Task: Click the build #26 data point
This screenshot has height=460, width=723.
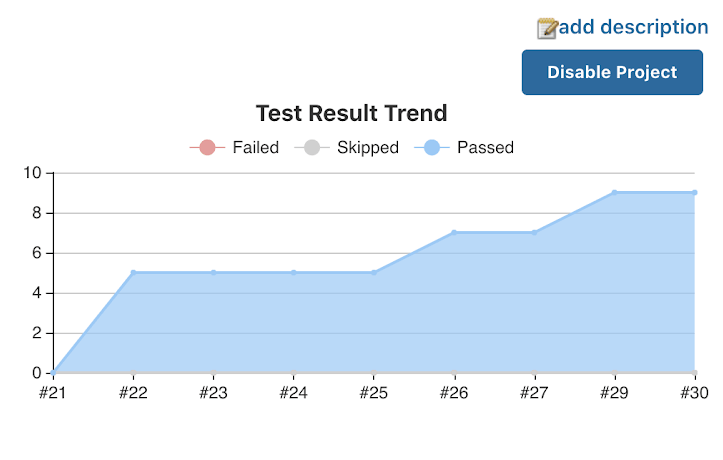Action: click(454, 232)
